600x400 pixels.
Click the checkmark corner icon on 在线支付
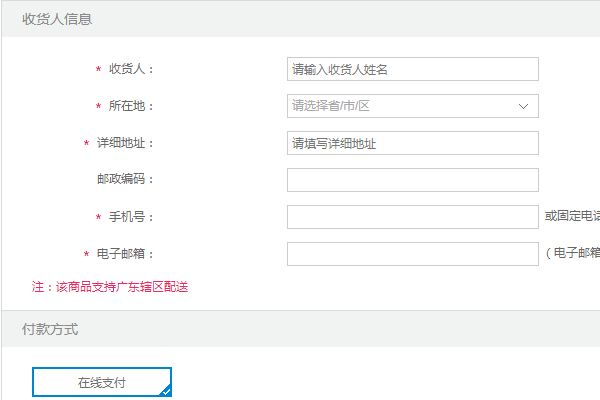click(165, 391)
